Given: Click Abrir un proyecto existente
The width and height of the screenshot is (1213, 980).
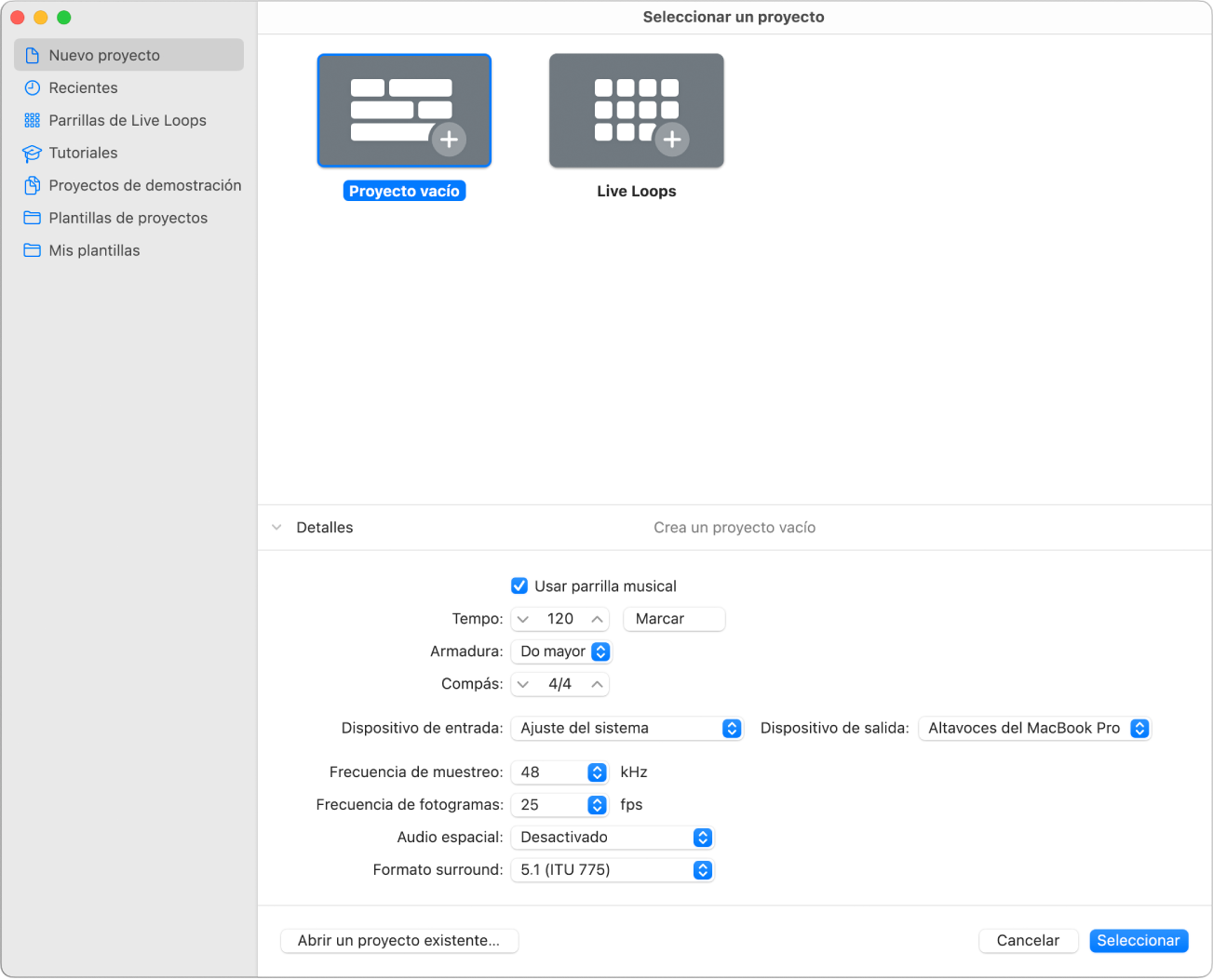Looking at the screenshot, I should point(399,940).
